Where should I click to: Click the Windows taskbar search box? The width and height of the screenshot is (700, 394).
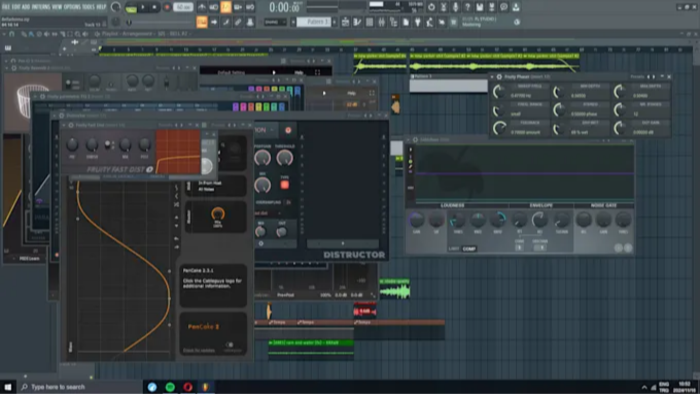79,387
